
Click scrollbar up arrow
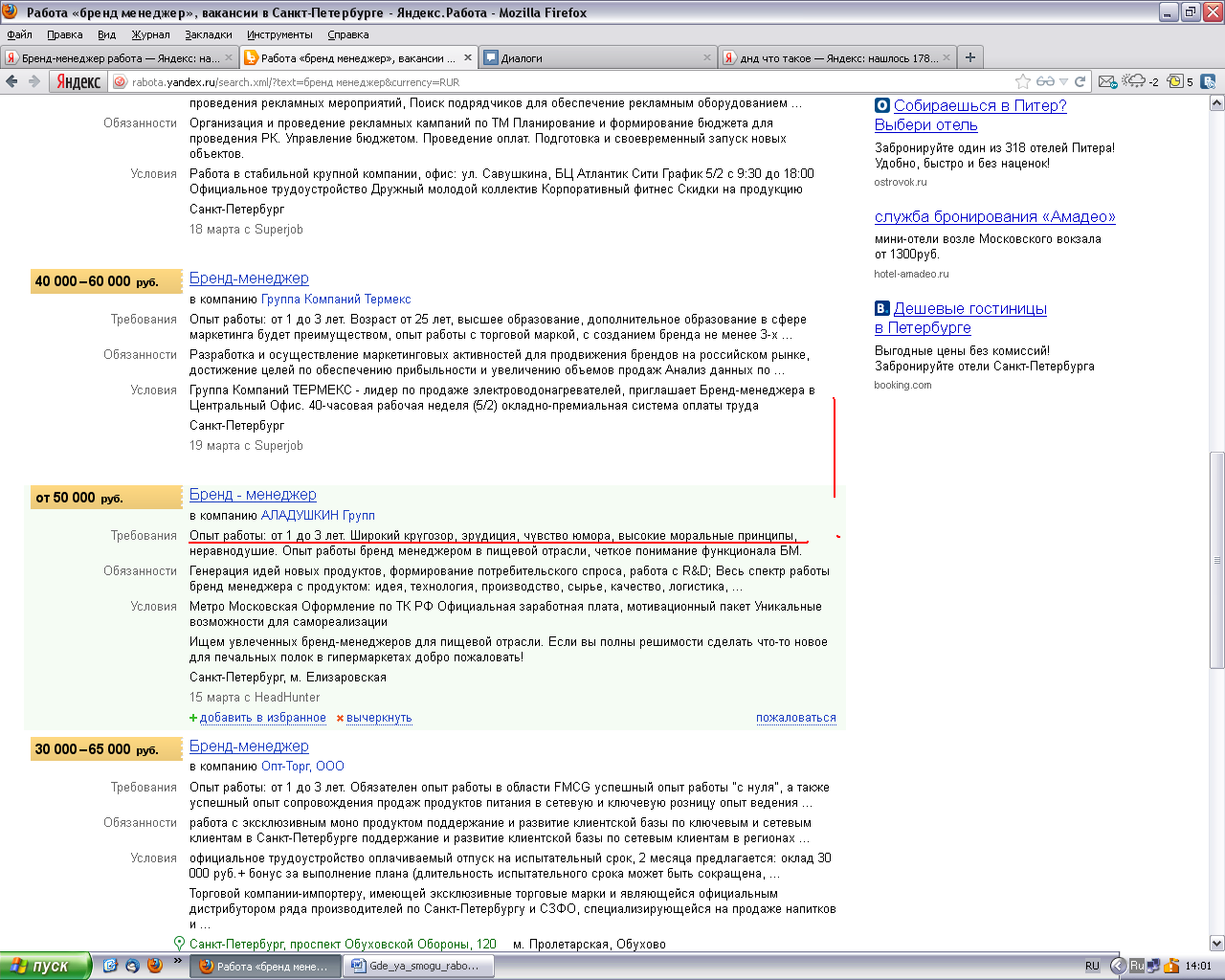tap(1217, 102)
